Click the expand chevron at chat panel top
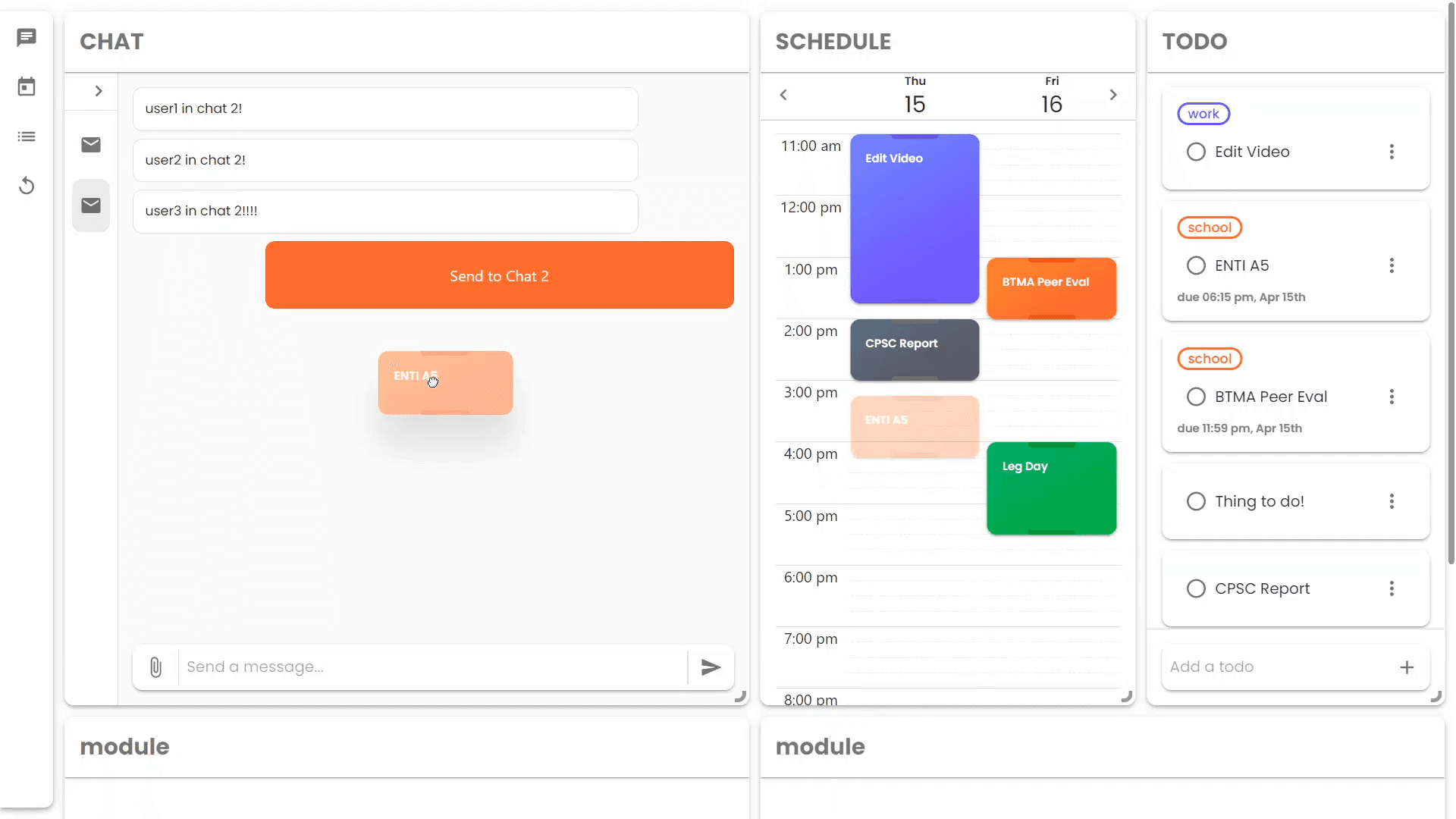This screenshot has height=819, width=1456. click(x=98, y=91)
